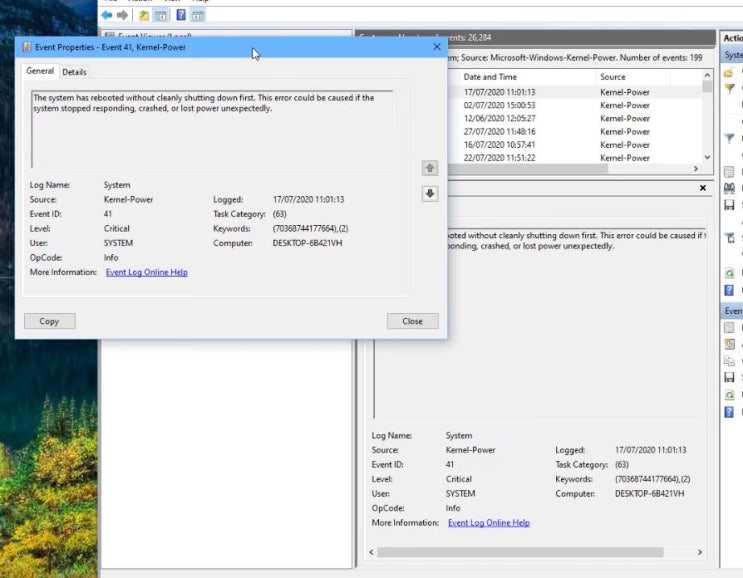Viewport: 743px width, 578px height.
Task: Click the Kernel-Power source value in the dialog
Action: (x=128, y=199)
